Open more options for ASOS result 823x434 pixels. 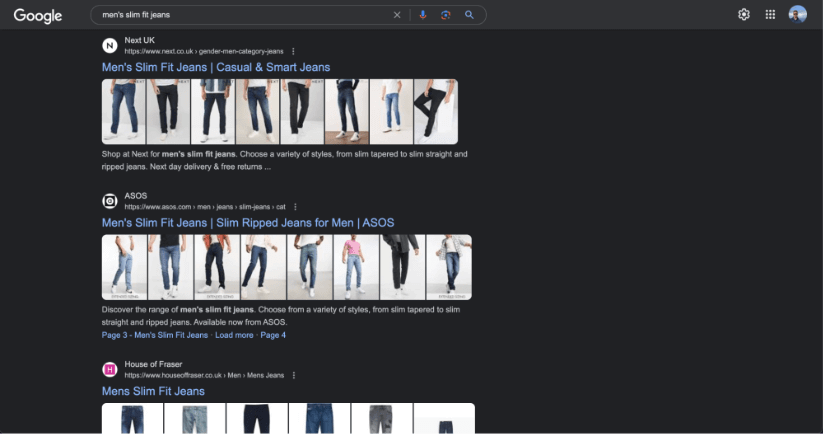point(295,207)
